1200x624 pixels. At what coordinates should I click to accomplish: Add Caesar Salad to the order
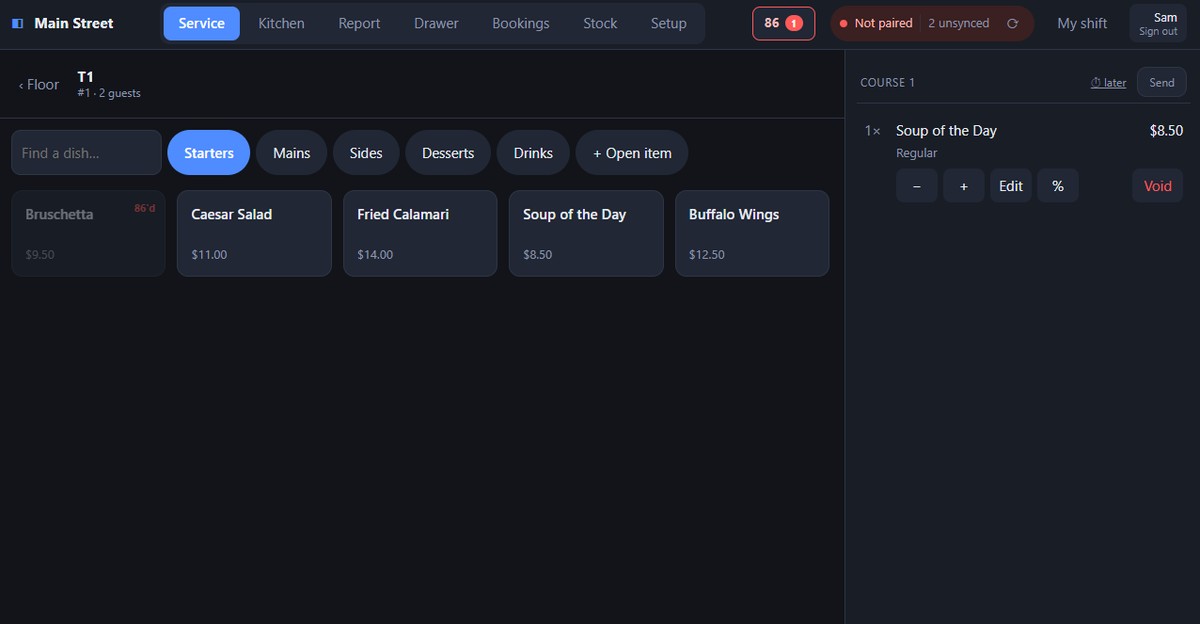(254, 233)
